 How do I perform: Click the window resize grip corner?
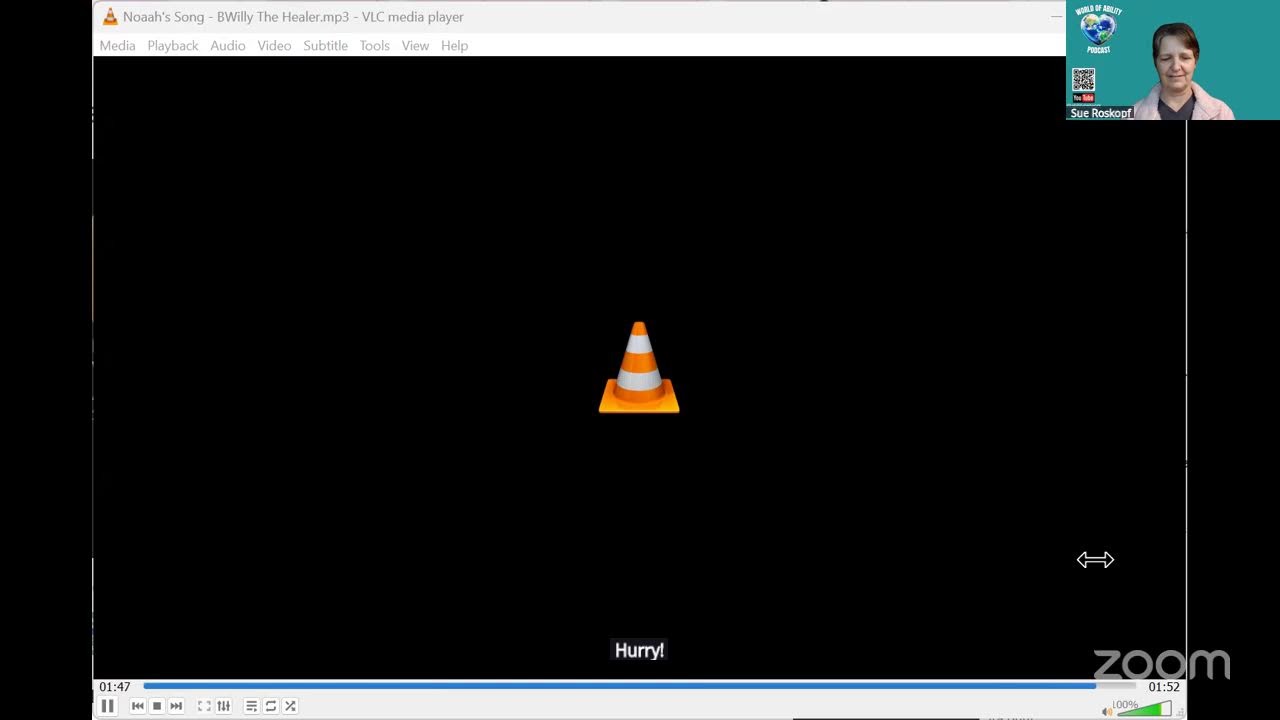pyautogui.click(x=1181, y=713)
